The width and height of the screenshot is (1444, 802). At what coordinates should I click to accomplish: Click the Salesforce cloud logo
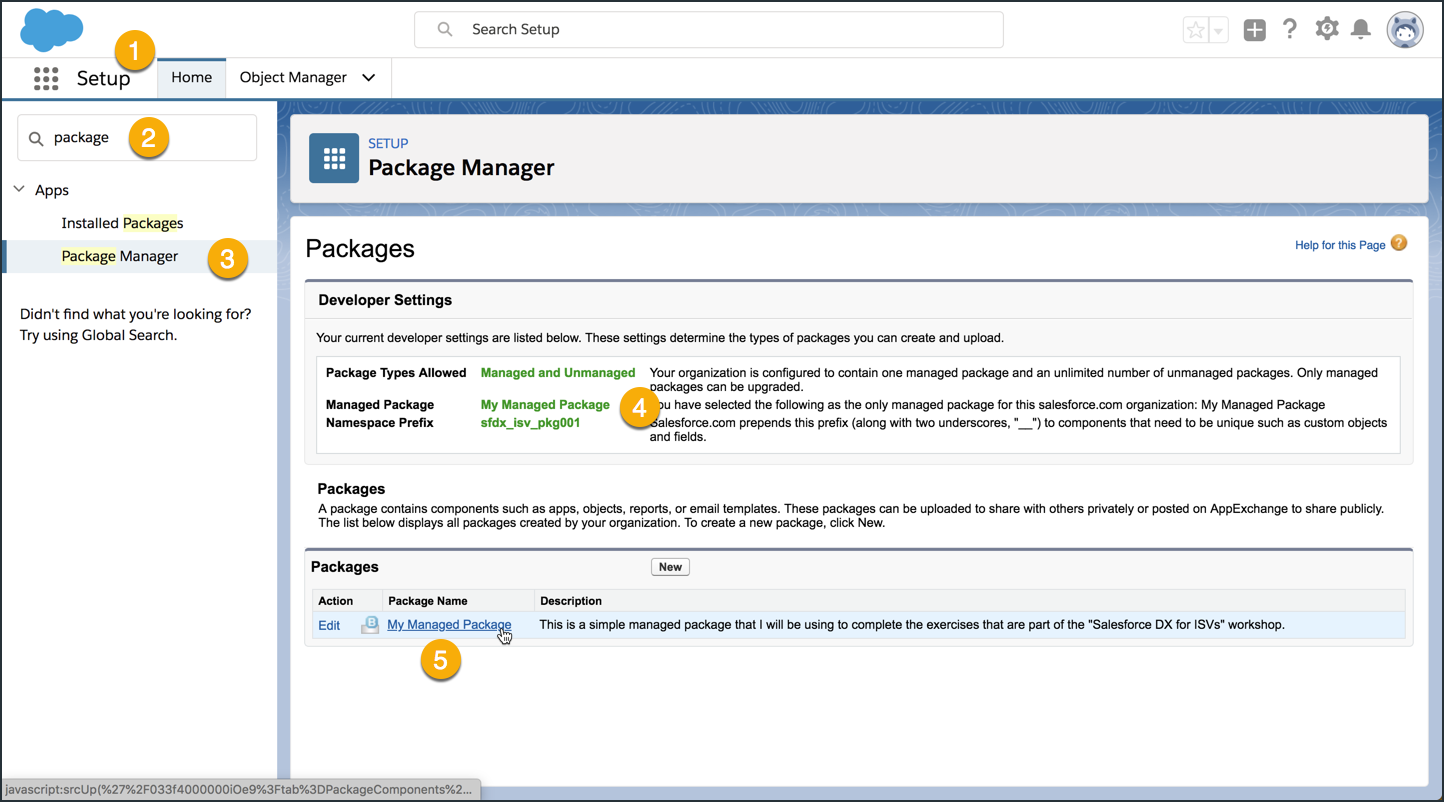coord(51,29)
